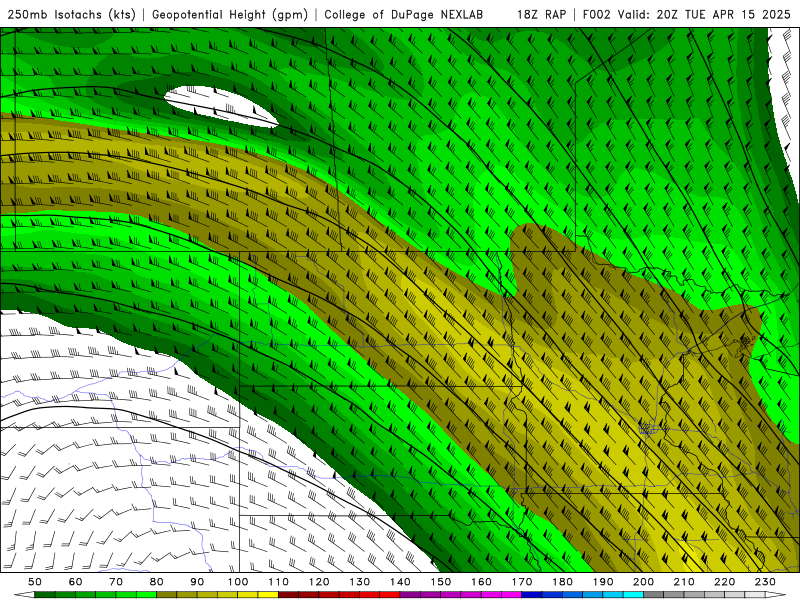Click the '210' color scale label
Screen dimensions: 800x600
tap(684, 582)
